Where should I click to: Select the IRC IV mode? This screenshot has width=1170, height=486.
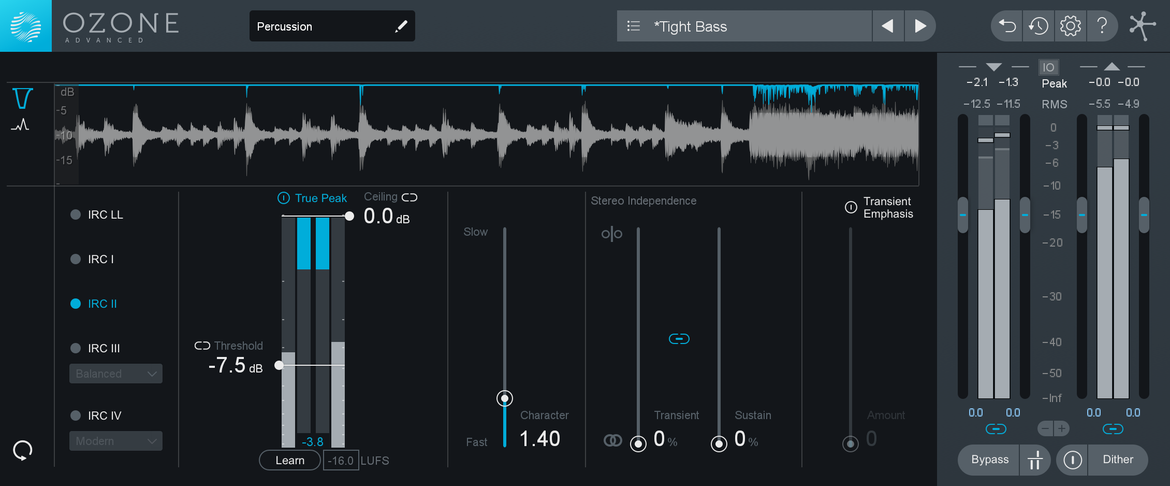96,416
